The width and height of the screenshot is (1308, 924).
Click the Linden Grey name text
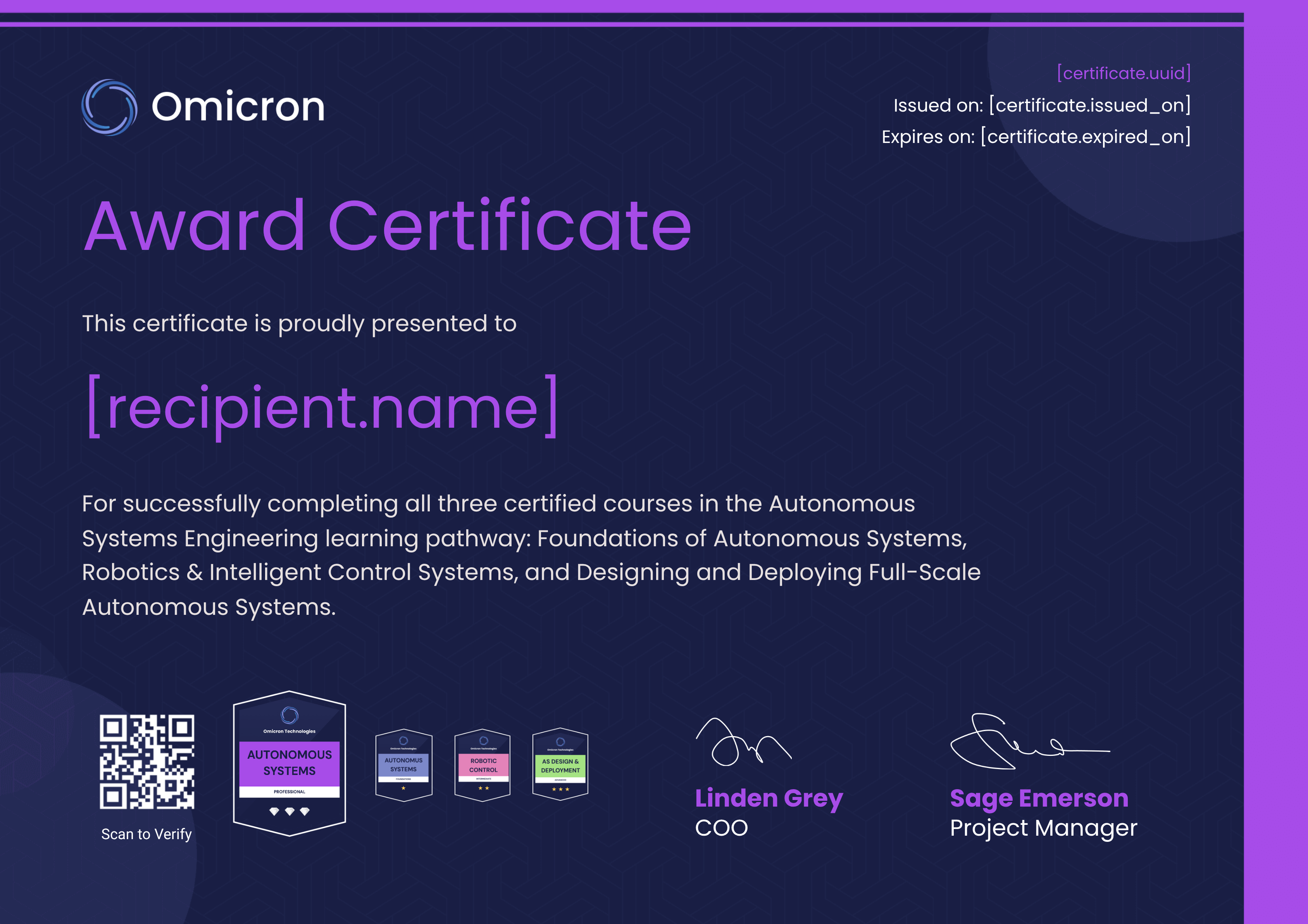(769, 798)
